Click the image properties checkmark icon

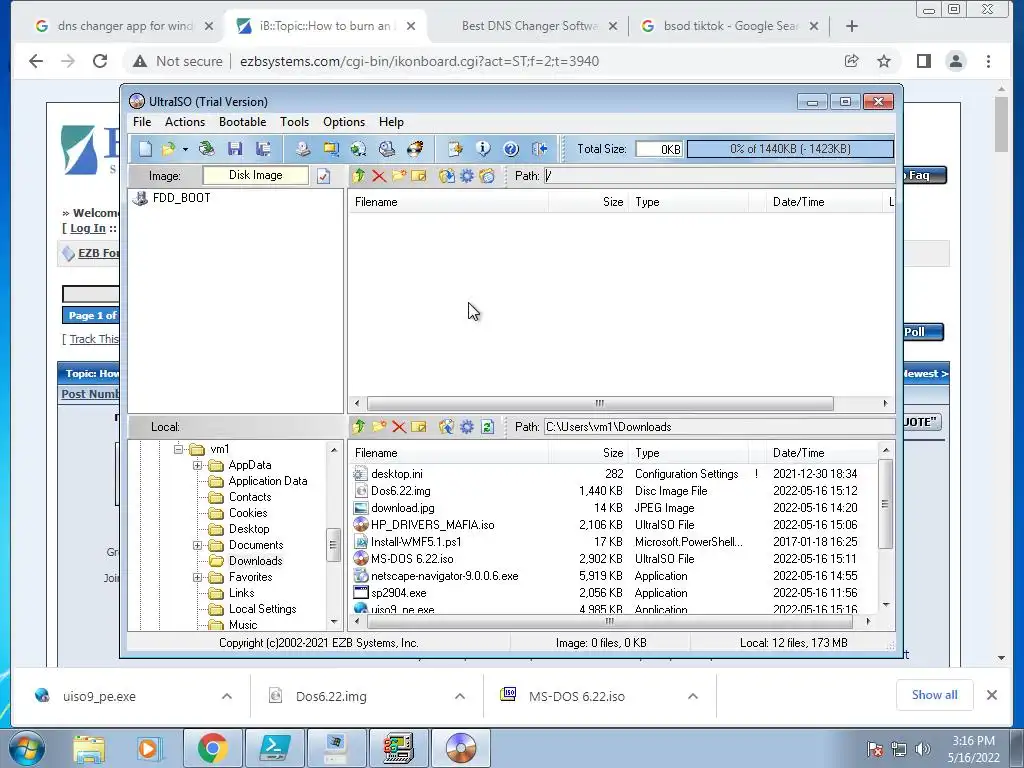click(x=323, y=176)
